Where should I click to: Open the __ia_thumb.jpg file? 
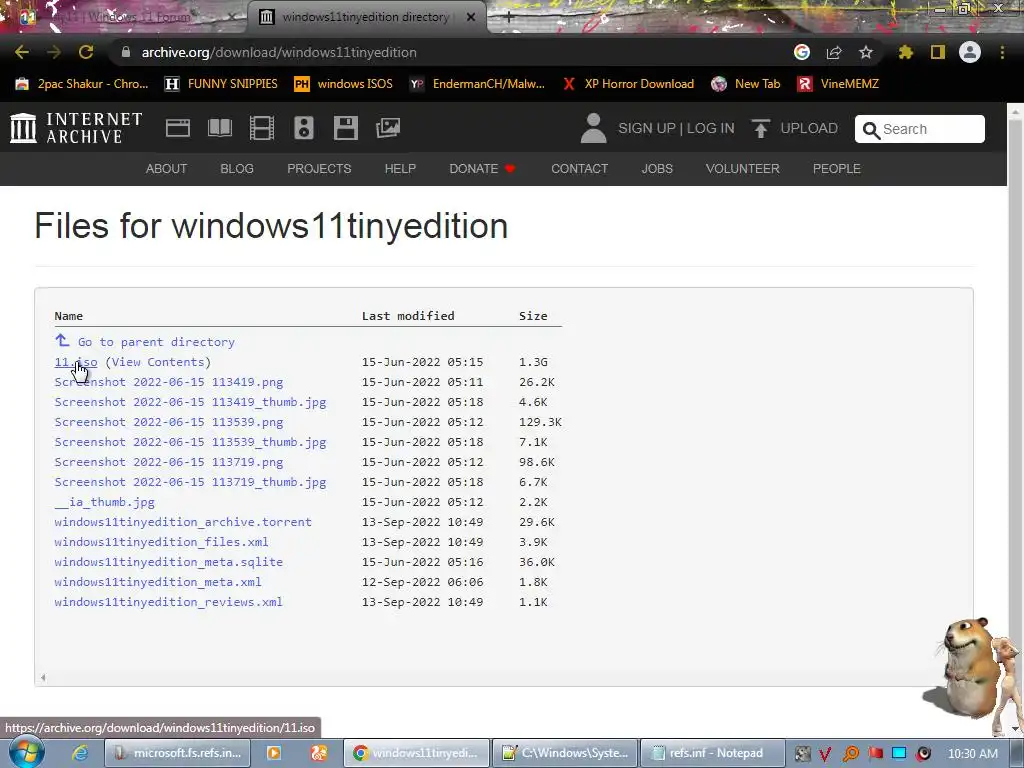(104, 502)
